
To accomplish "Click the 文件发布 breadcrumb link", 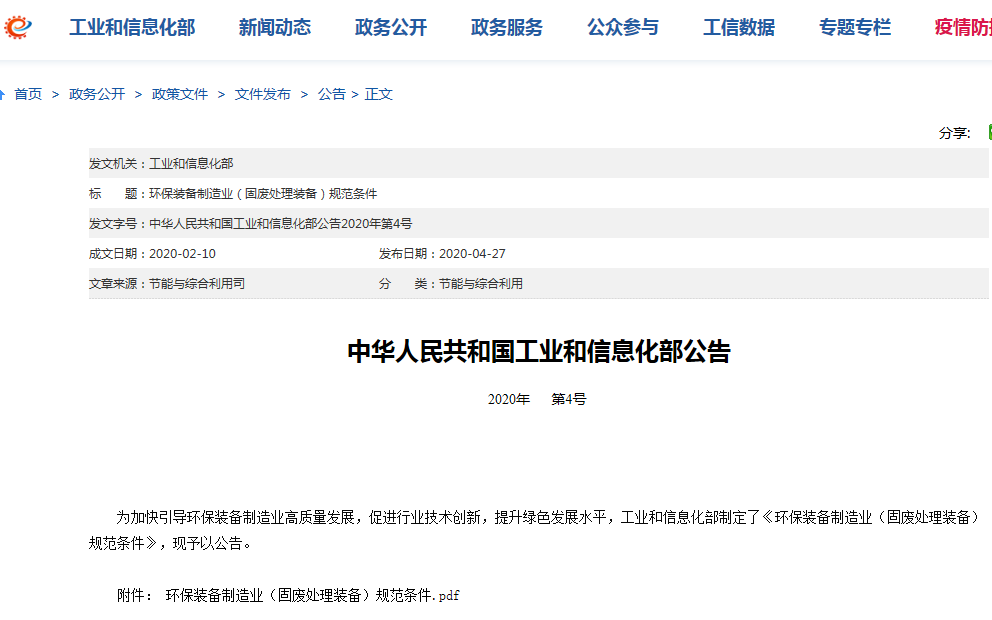I will 263,95.
